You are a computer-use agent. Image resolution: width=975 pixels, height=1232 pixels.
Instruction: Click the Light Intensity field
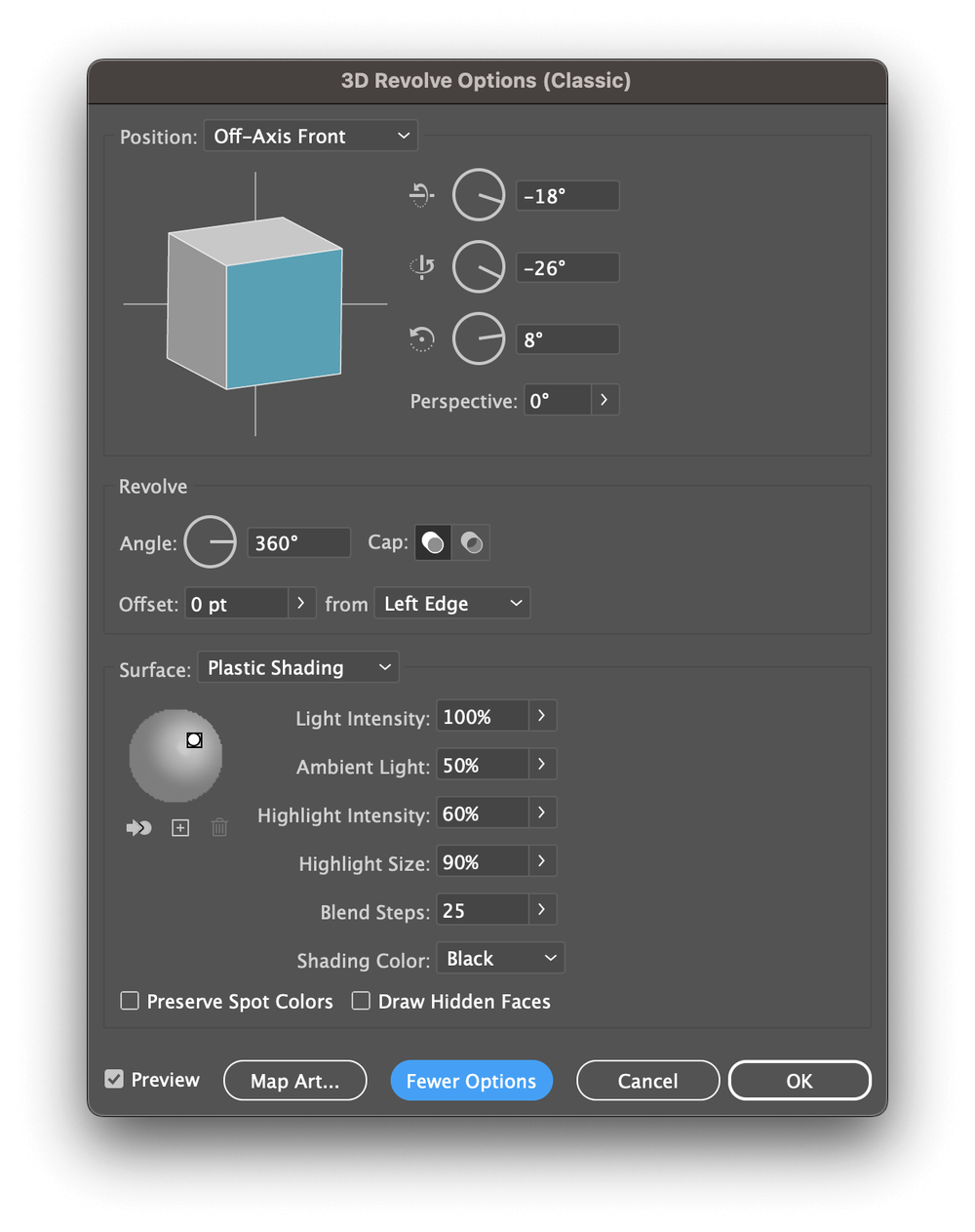(x=483, y=716)
